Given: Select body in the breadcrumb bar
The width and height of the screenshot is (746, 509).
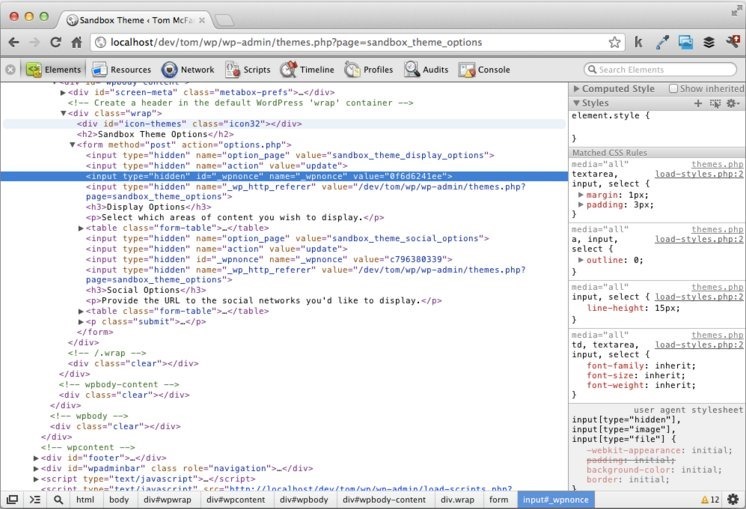Looking at the screenshot, I should click(x=119, y=500).
